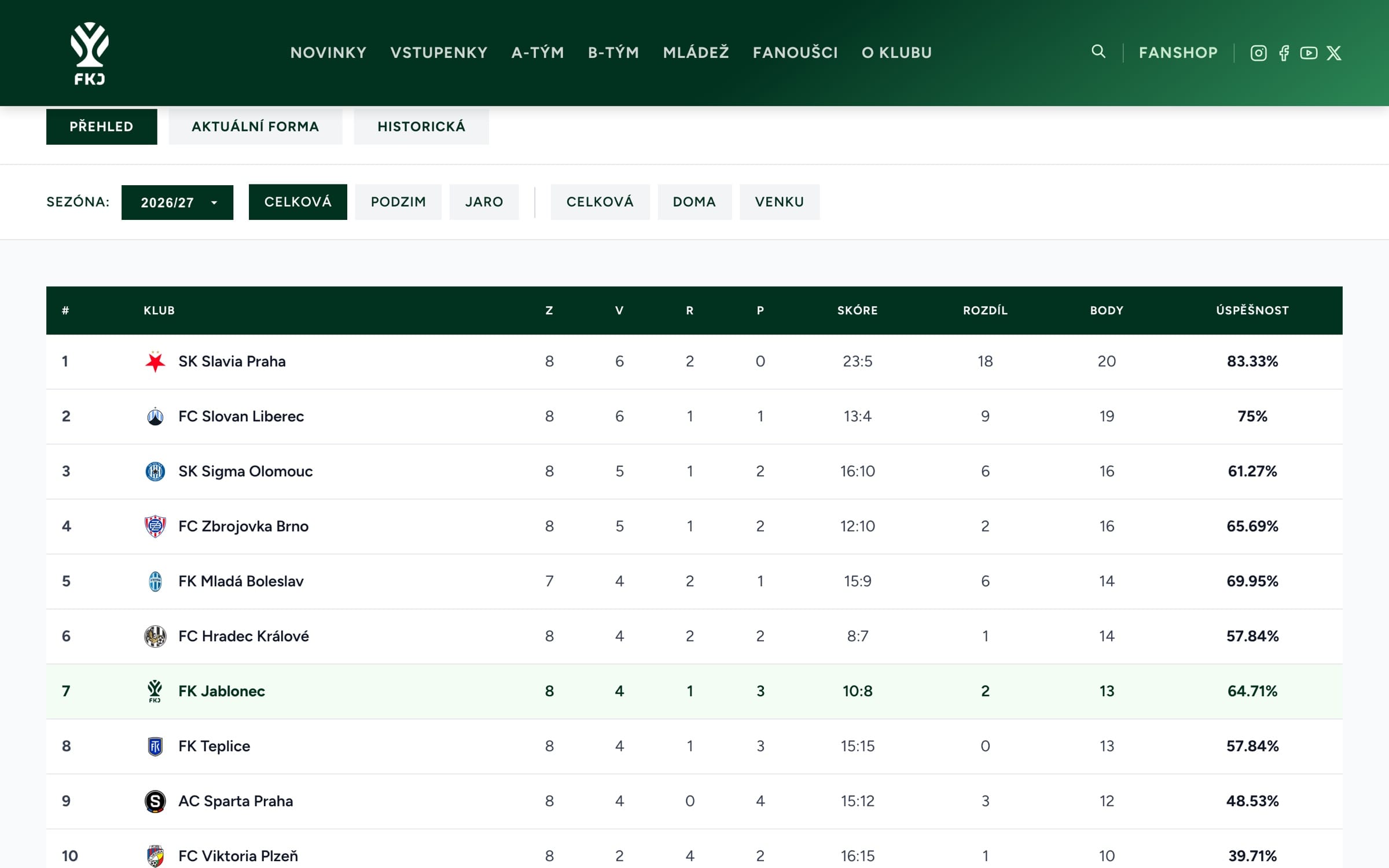Open the Instagram icon link
Image resolution: width=1389 pixels, height=868 pixels.
(x=1258, y=53)
